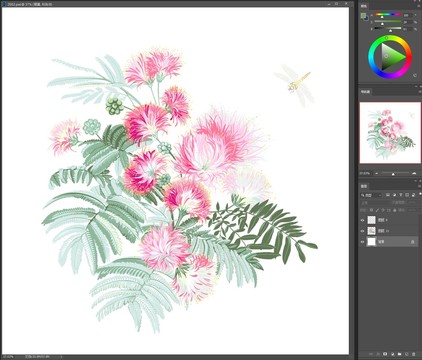Click the brightness slider bar in Color panel

click(388, 28)
